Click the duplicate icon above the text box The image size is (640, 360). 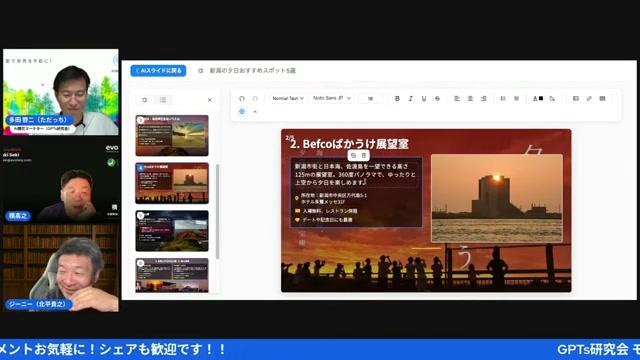click(353, 156)
